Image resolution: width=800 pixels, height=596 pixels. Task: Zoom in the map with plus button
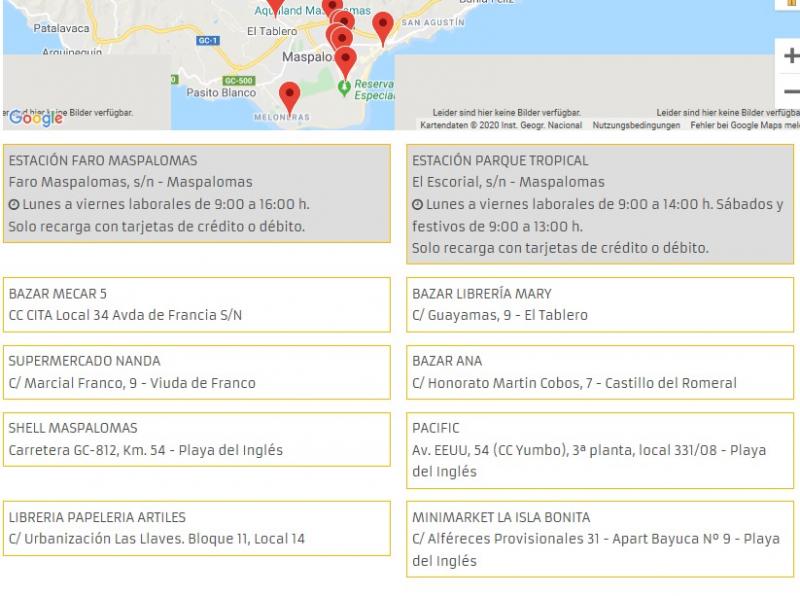(790, 56)
